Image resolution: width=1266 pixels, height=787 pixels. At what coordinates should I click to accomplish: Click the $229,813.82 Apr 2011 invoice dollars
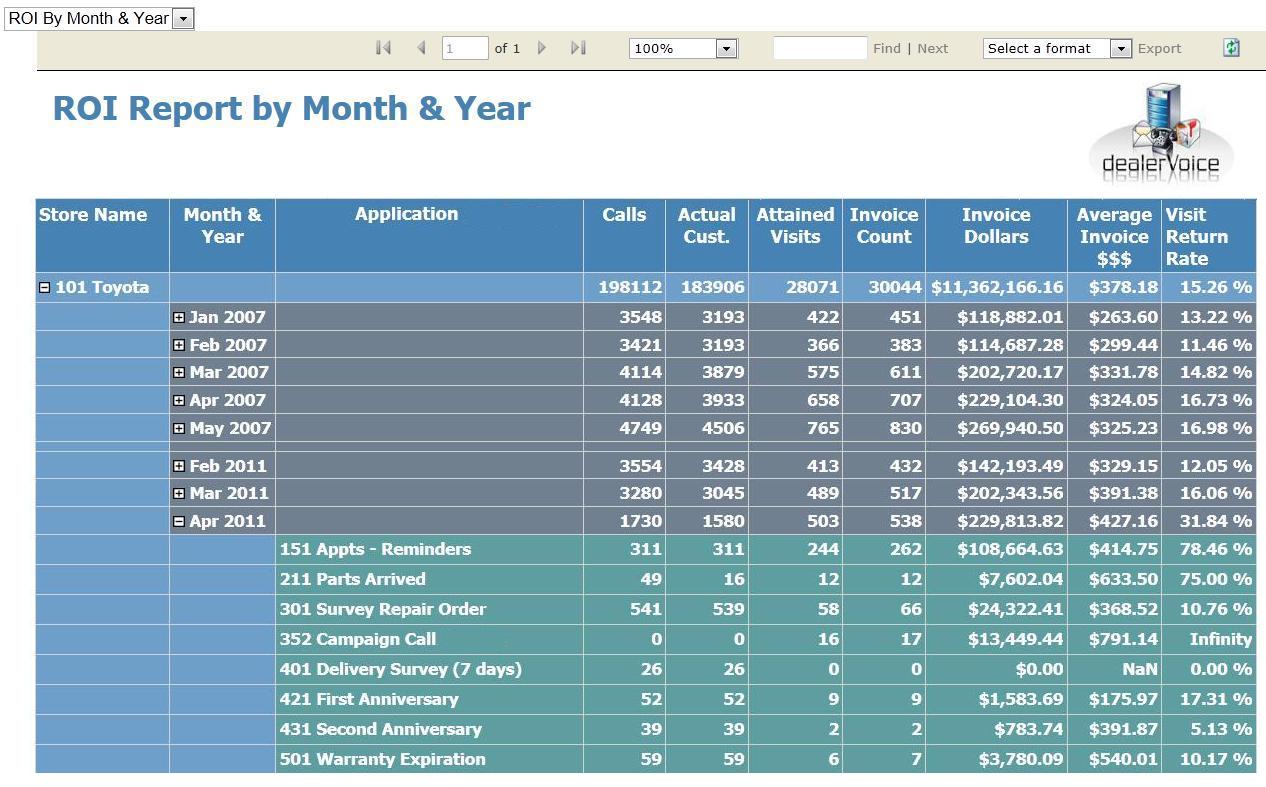tap(1010, 521)
